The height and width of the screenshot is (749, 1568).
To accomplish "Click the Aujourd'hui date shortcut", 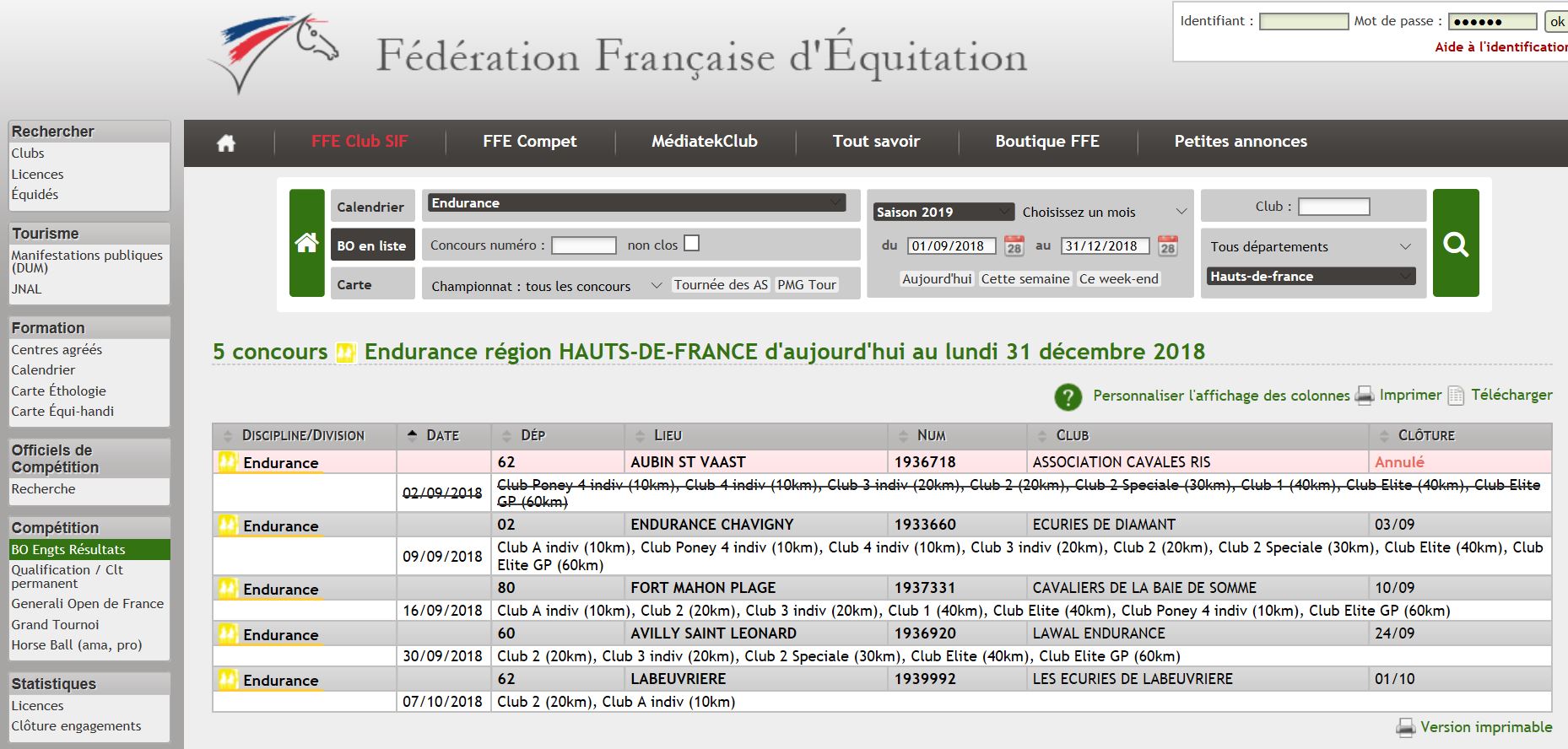I will tap(937, 278).
